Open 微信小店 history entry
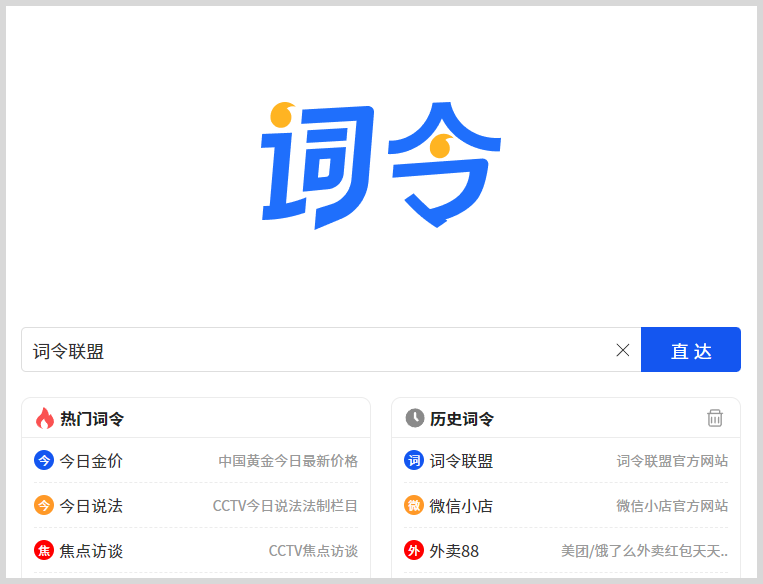This screenshot has width=763, height=584. (461, 506)
